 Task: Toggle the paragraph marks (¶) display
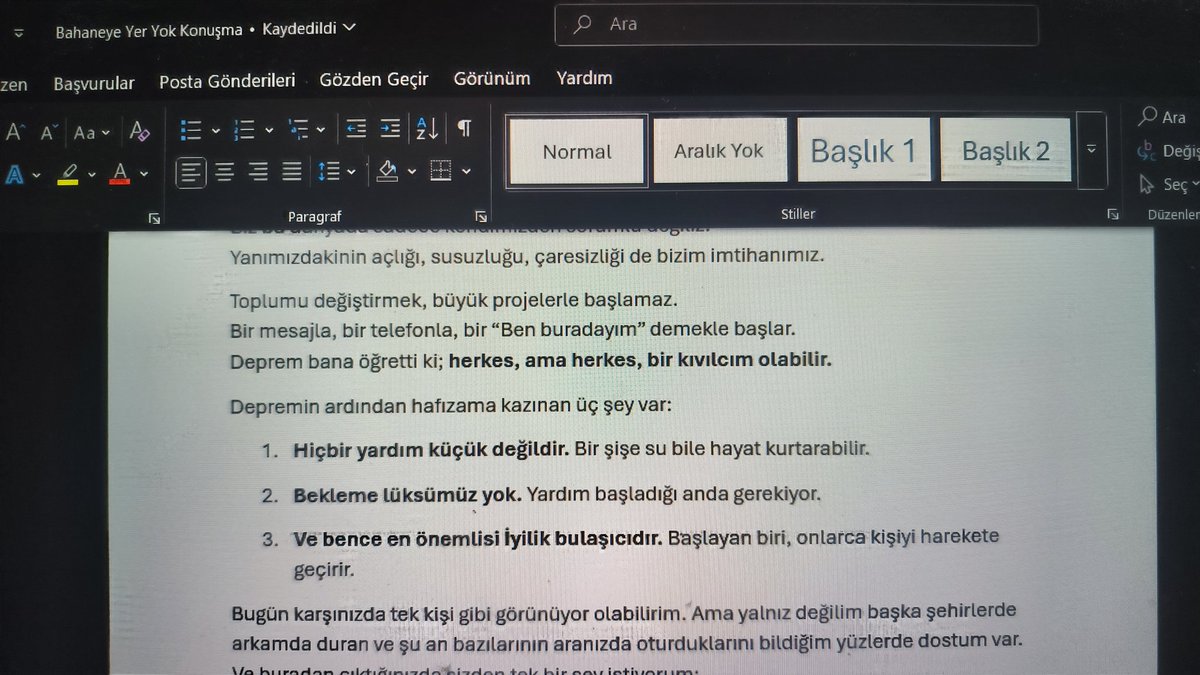pyautogui.click(x=464, y=128)
